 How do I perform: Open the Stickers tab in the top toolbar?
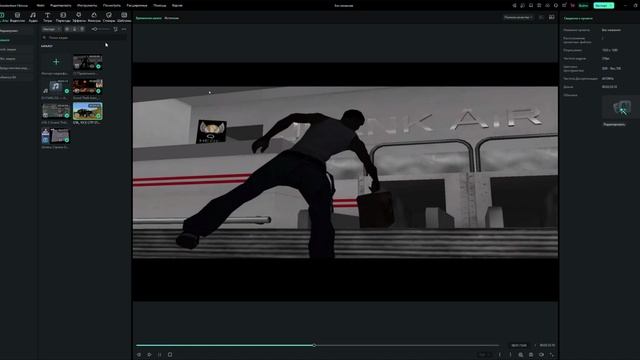click(109, 17)
